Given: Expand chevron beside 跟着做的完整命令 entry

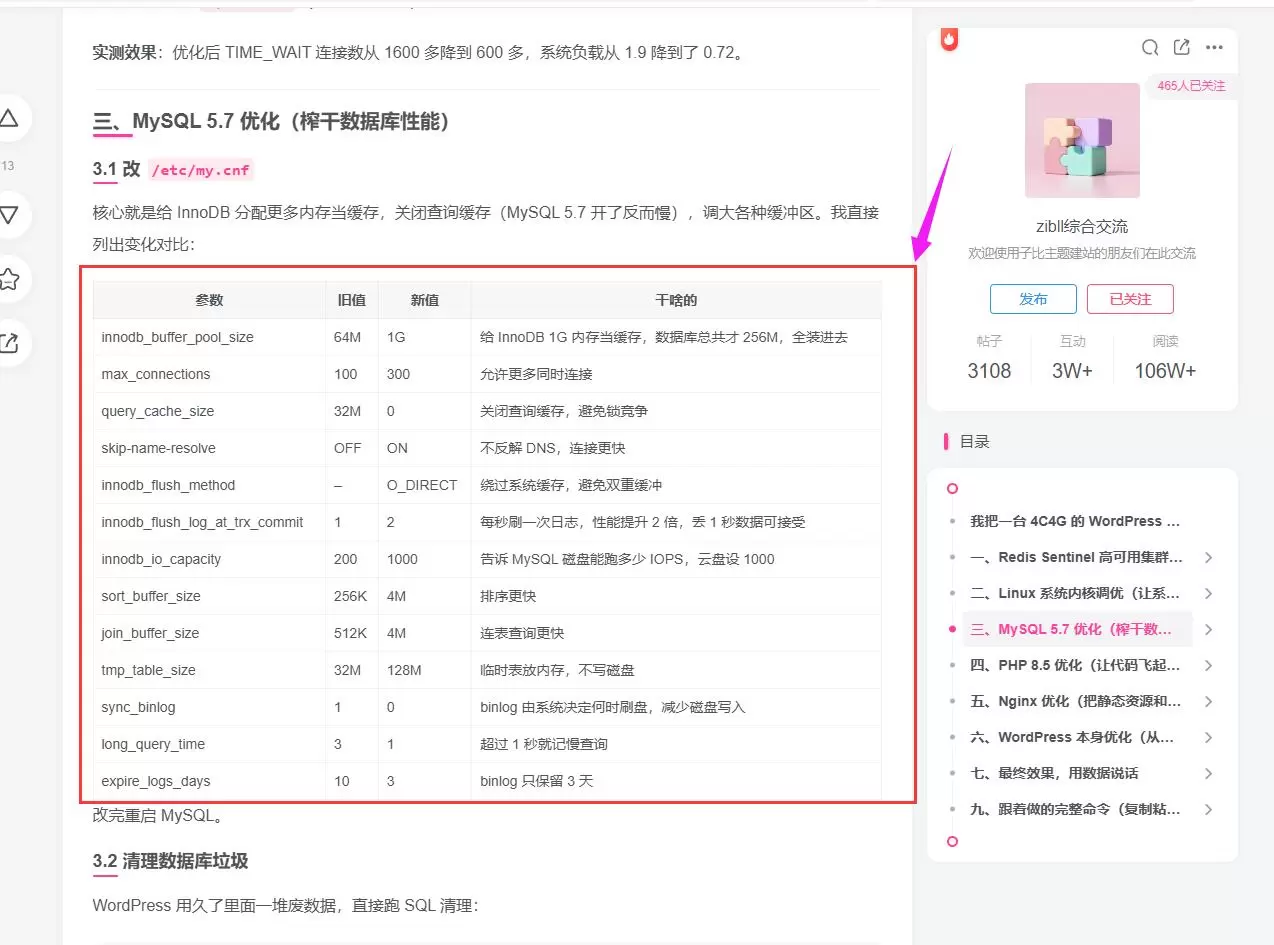Looking at the screenshot, I should (1209, 809).
